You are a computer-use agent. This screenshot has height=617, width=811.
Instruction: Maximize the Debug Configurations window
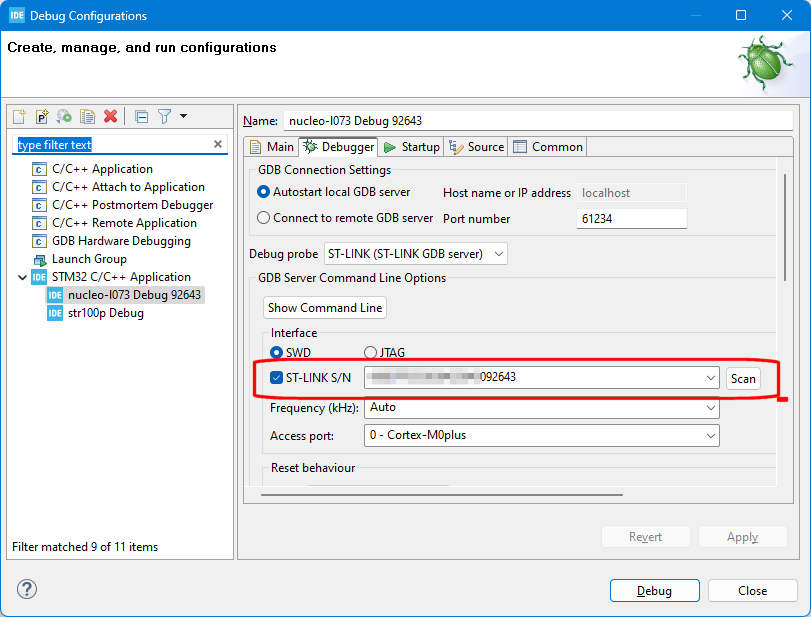pyautogui.click(x=741, y=15)
